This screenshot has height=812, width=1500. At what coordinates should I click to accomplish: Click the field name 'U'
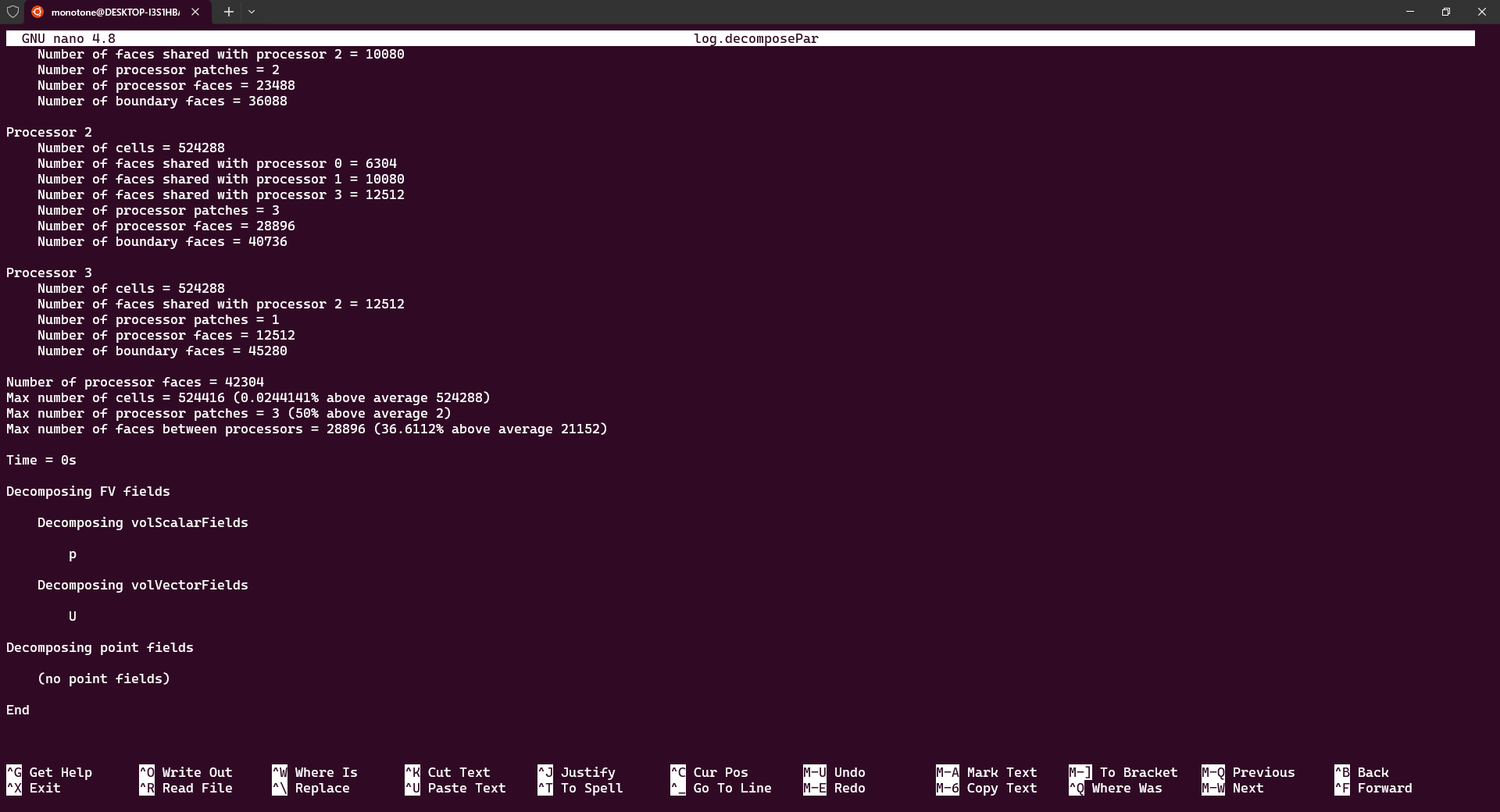tap(73, 616)
